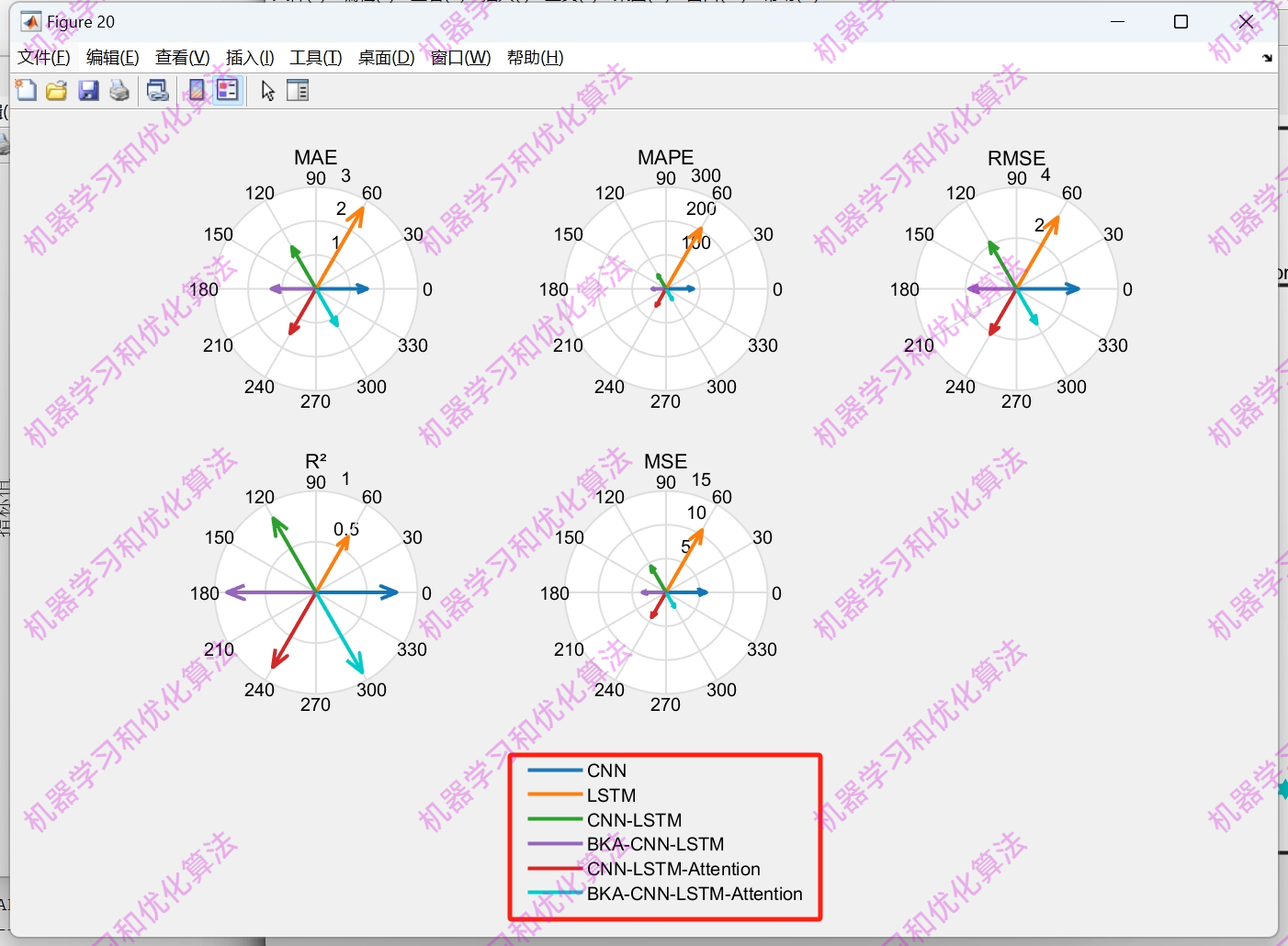This screenshot has height=946, width=1288.
Task: Click the Link Plot toolbar icon
Action: coord(158,90)
